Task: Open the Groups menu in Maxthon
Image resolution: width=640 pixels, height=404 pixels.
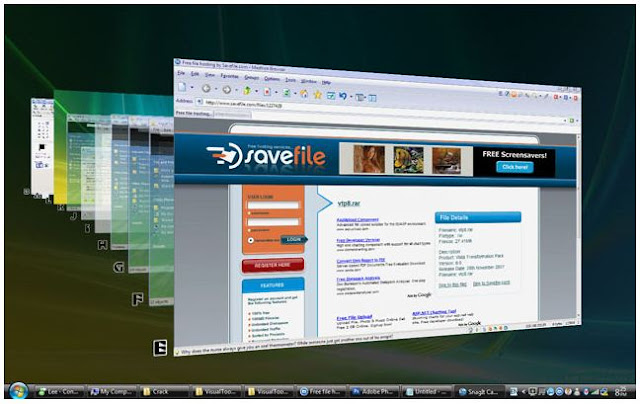Action: (251, 78)
